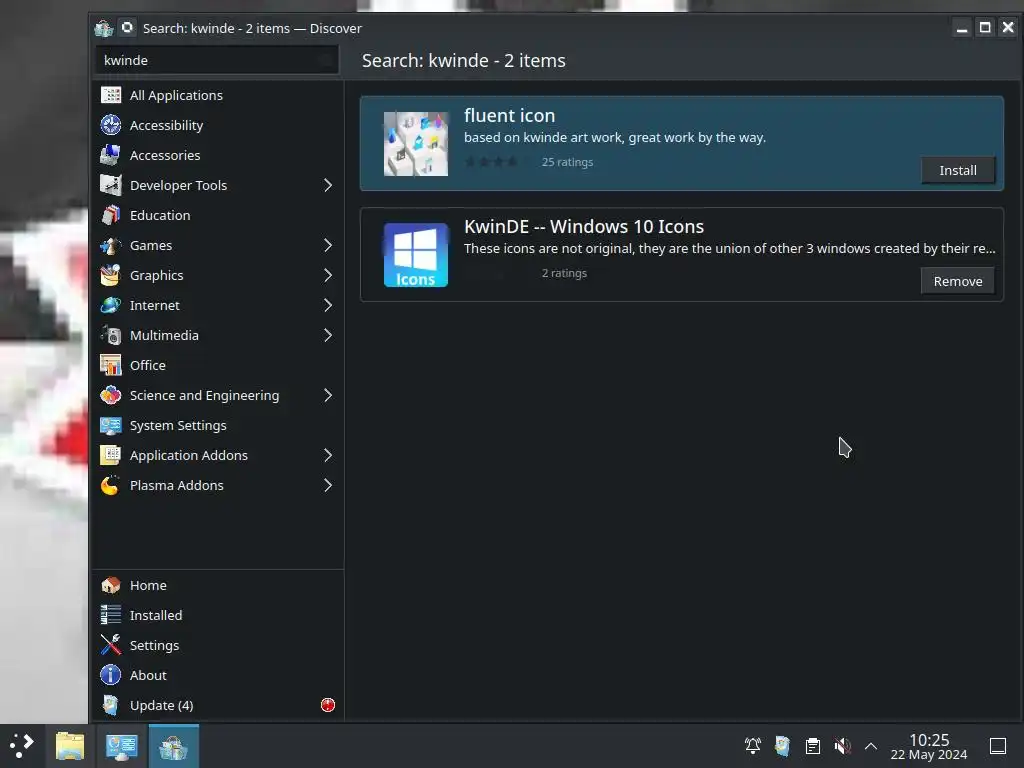The height and width of the screenshot is (768, 1024).
Task: Click the show desktop button
Action: coord(998,746)
